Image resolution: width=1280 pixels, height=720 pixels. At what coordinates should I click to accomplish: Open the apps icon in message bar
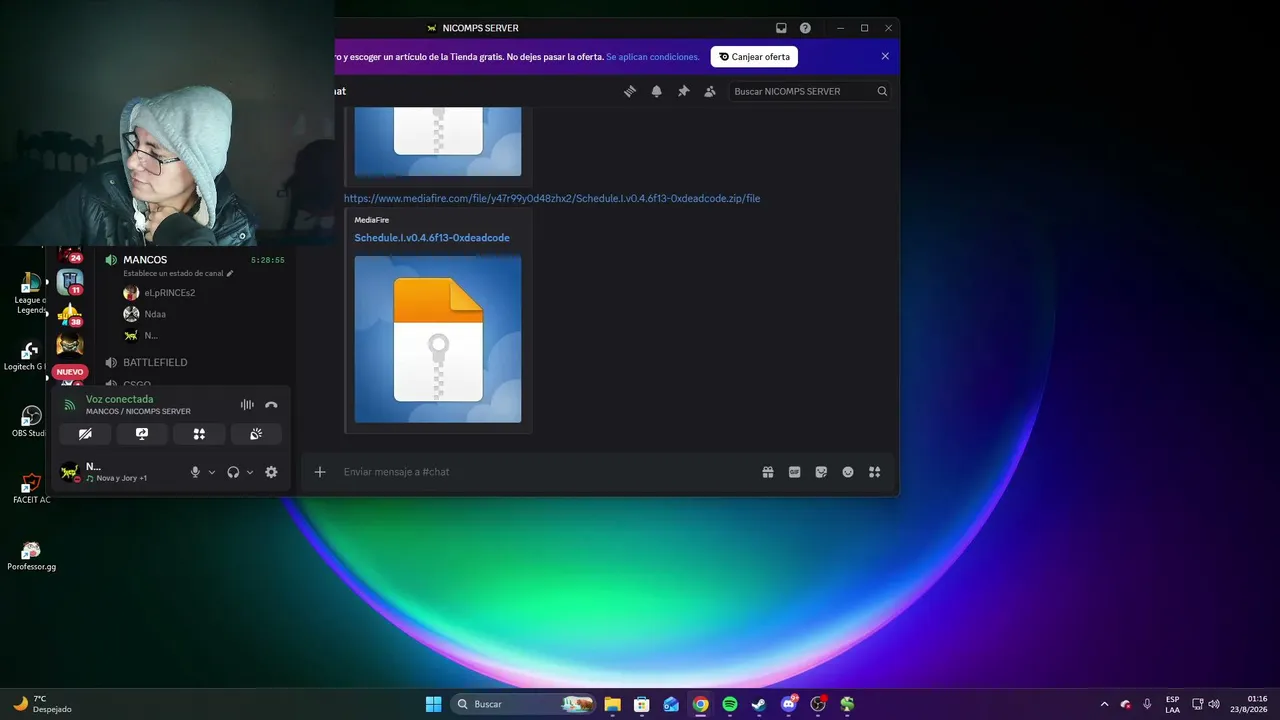pos(874,472)
